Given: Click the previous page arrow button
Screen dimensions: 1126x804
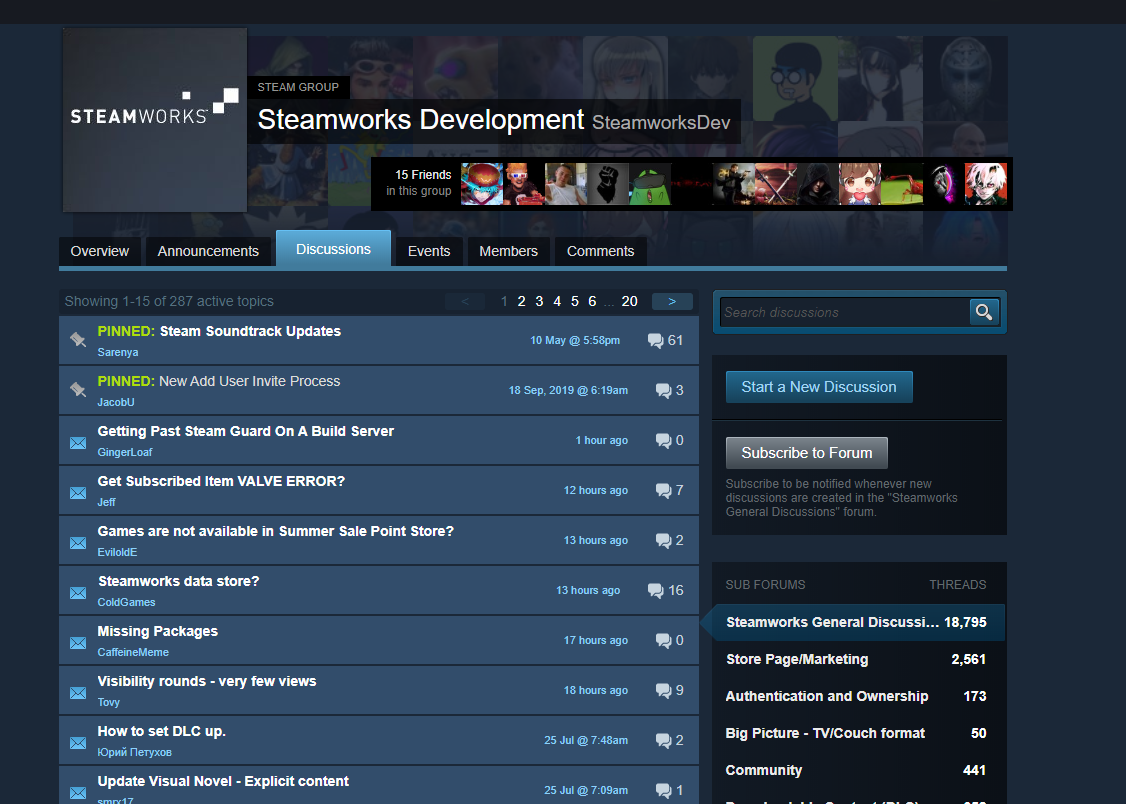Looking at the screenshot, I should coord(465,302).
